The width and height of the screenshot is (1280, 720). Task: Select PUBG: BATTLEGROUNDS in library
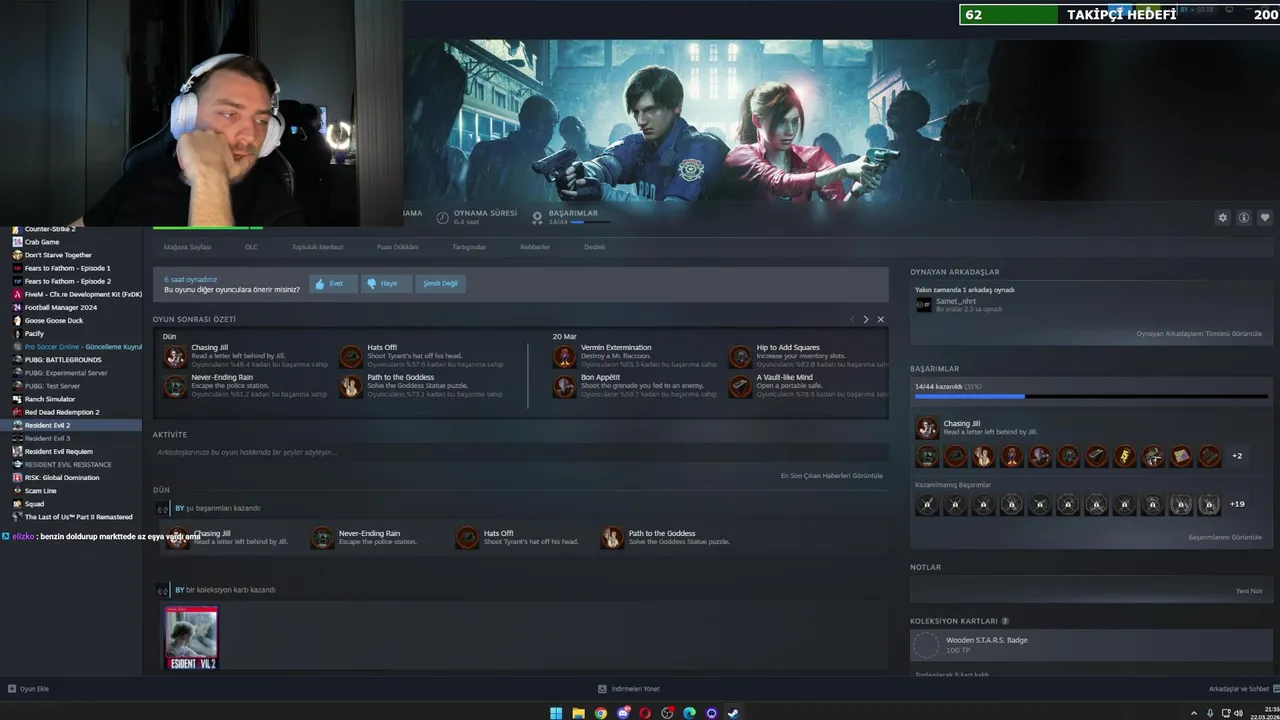[70, 360]
